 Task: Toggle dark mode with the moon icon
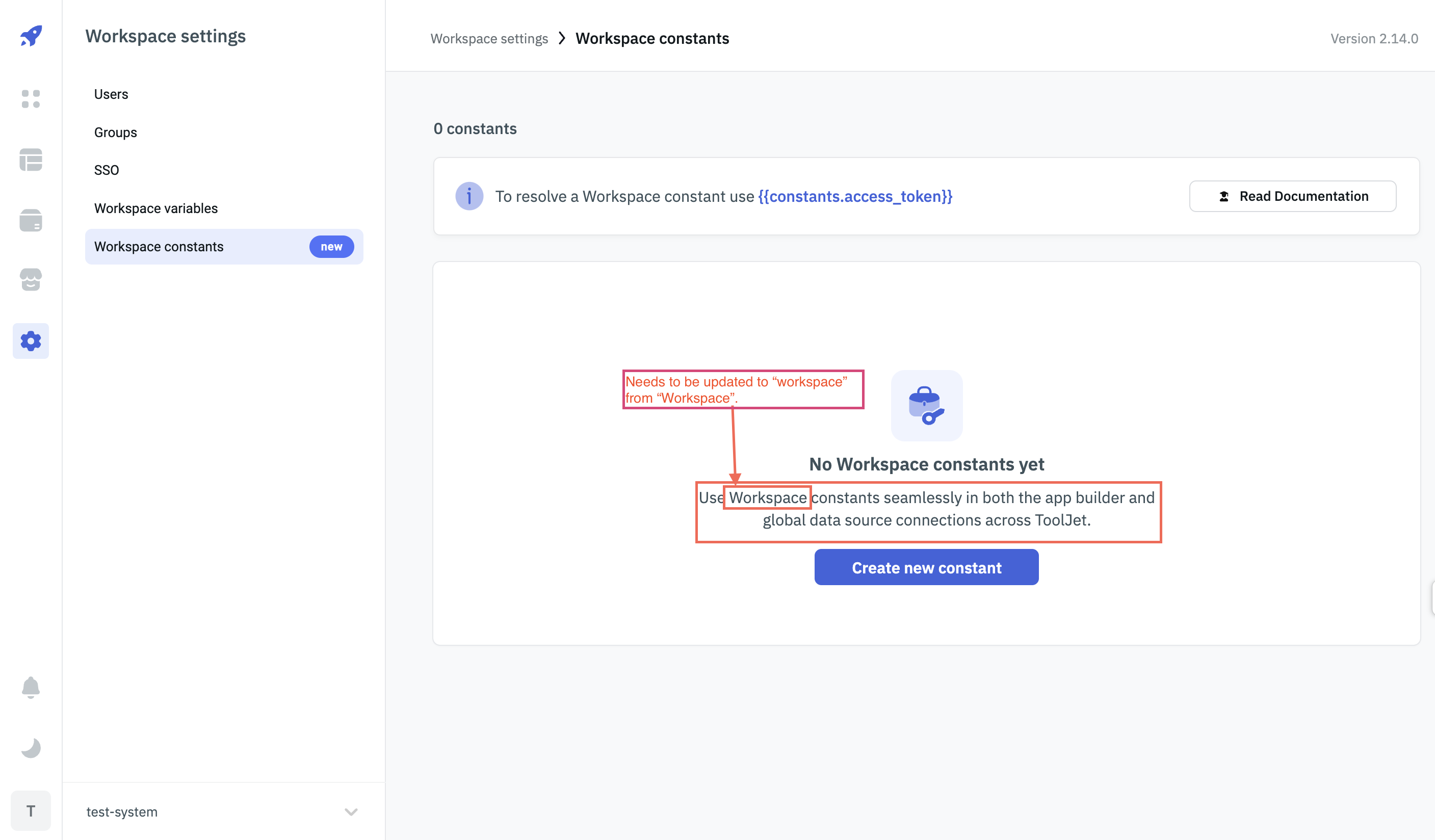click(30, 748)
